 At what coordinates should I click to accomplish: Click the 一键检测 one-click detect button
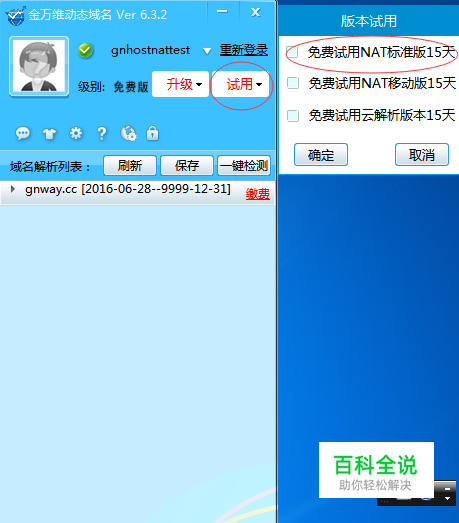point(244,165)
